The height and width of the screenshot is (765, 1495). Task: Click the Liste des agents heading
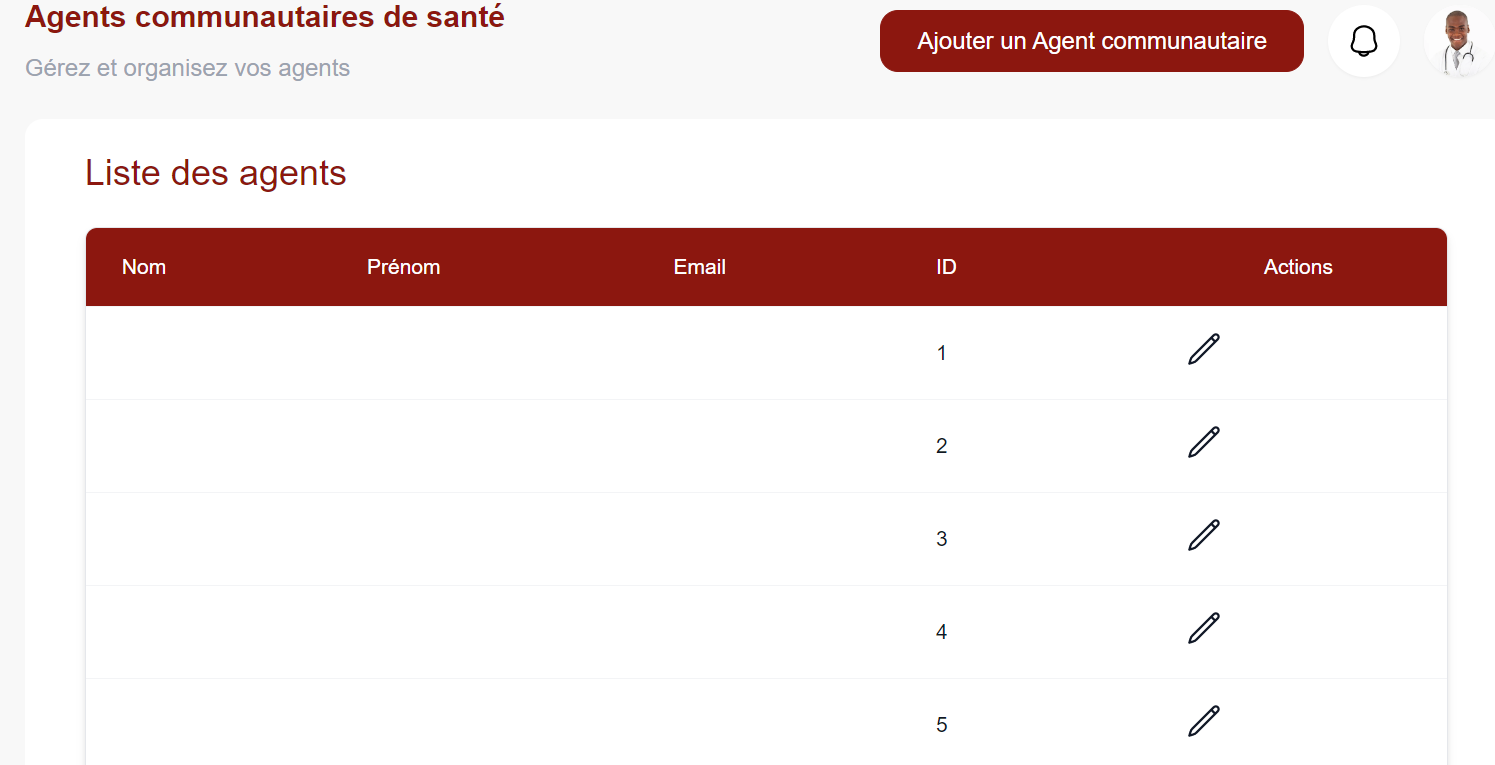pos(216,173)
